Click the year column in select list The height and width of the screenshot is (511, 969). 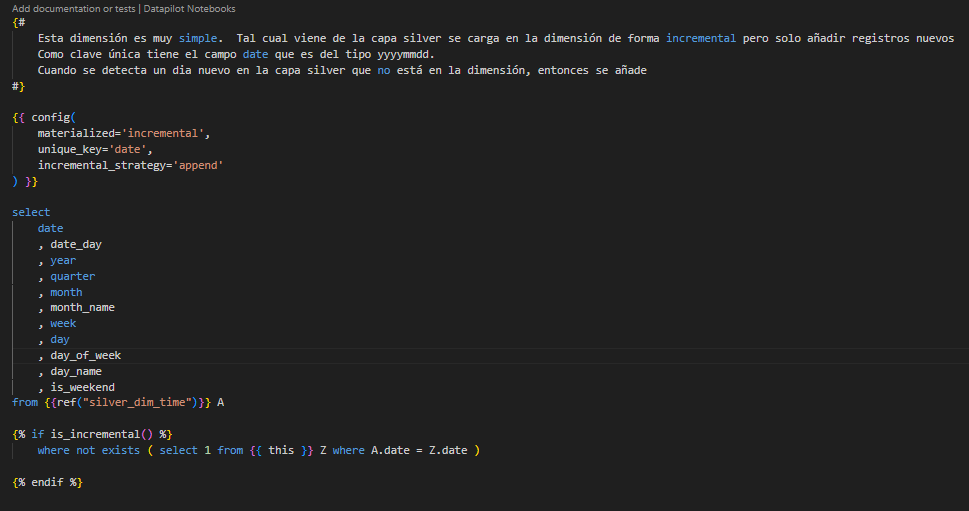[63, 260]
